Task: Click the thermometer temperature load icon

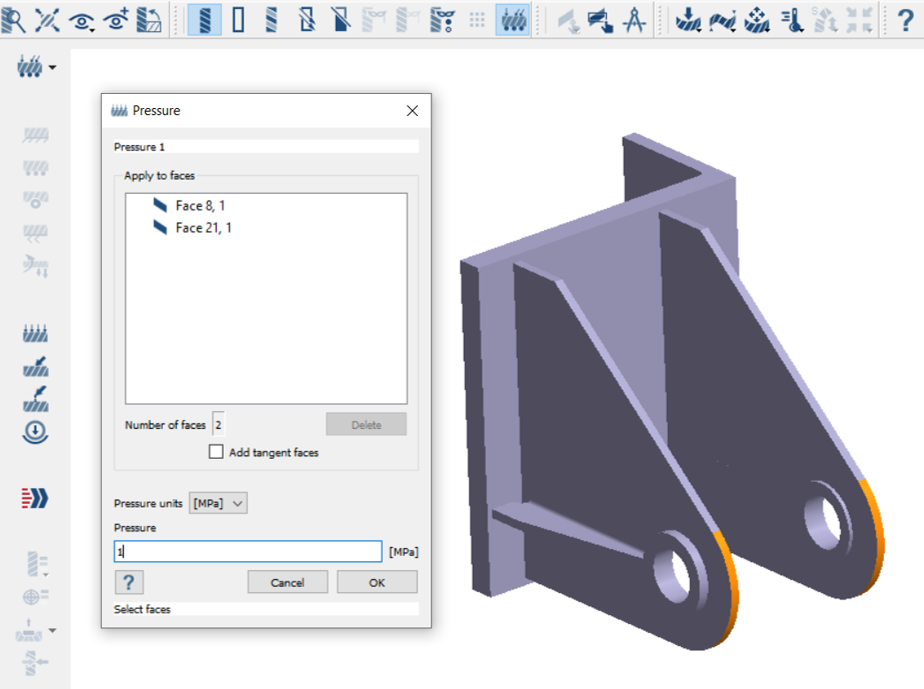Action: pos(791,19)
